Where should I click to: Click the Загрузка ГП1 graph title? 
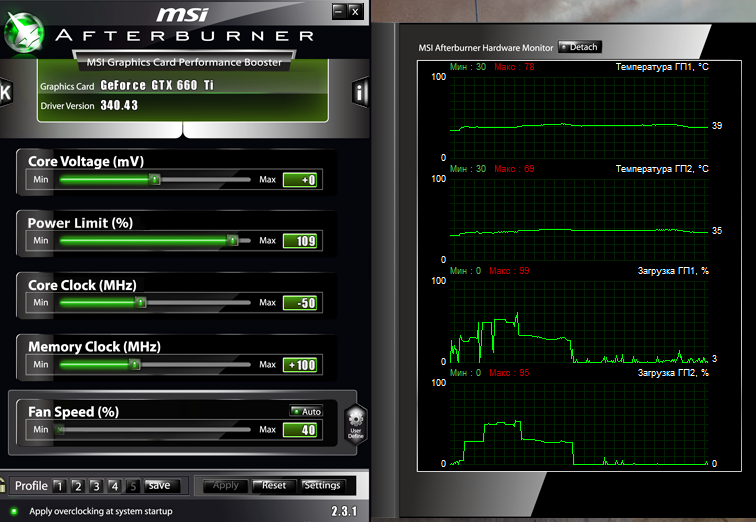[x=673, y=271]
